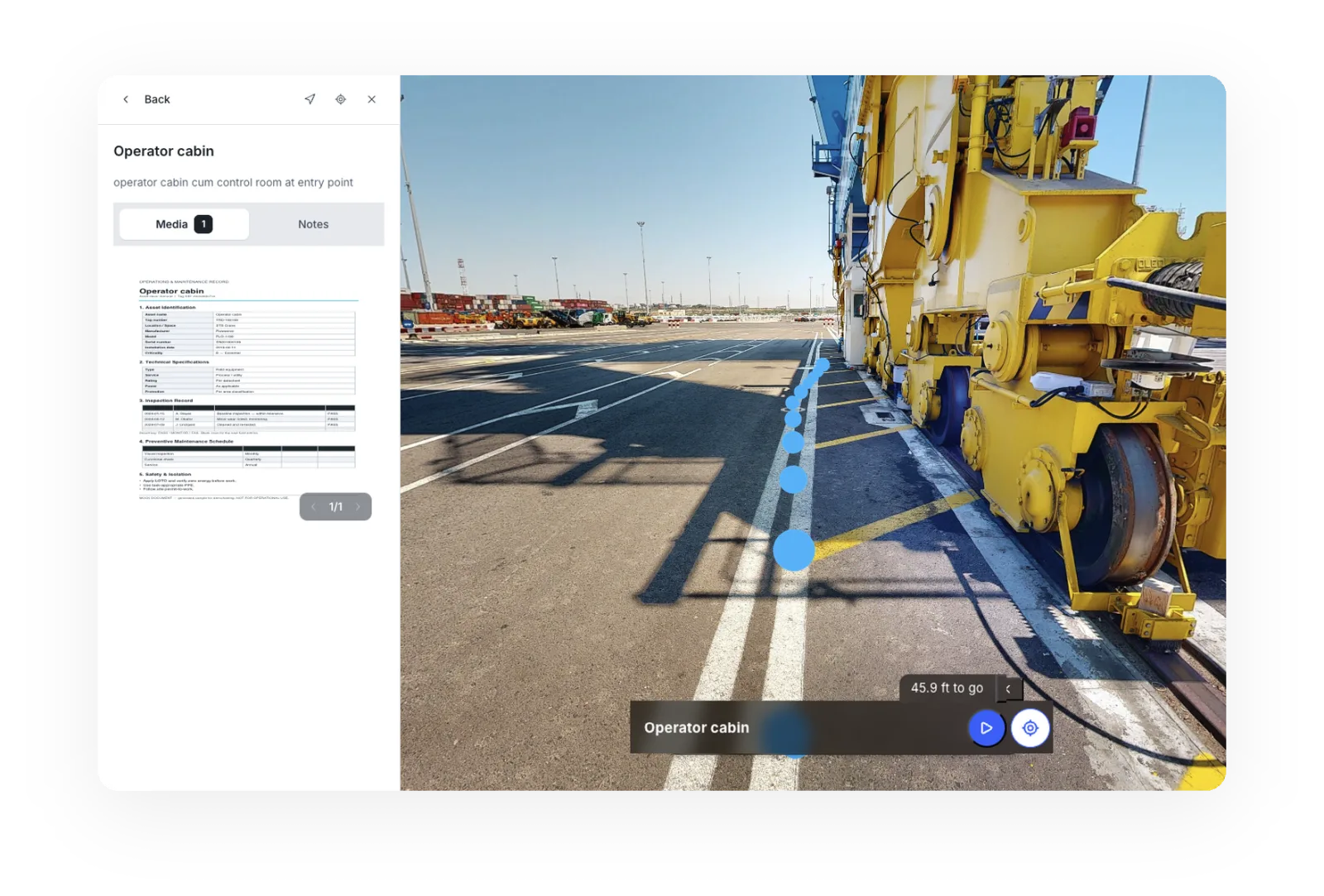The height and width of the screenshot is (896, 1324).
Task: Select the Media tab
Action: pyautogui.click(x=184, y=224)
